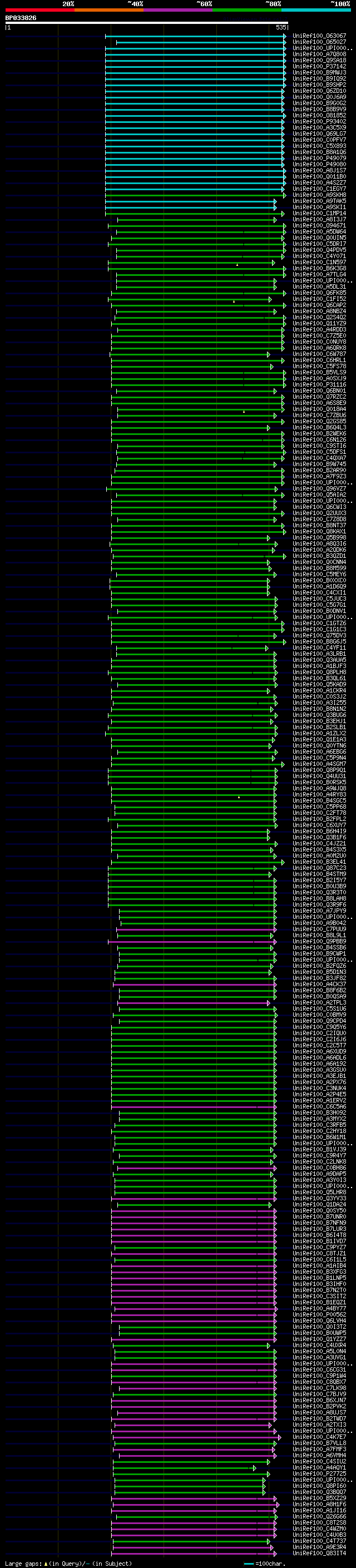Click green alignment bar for UniRef100_A8I3J7
356x1568 pixels.
(196, 219)
